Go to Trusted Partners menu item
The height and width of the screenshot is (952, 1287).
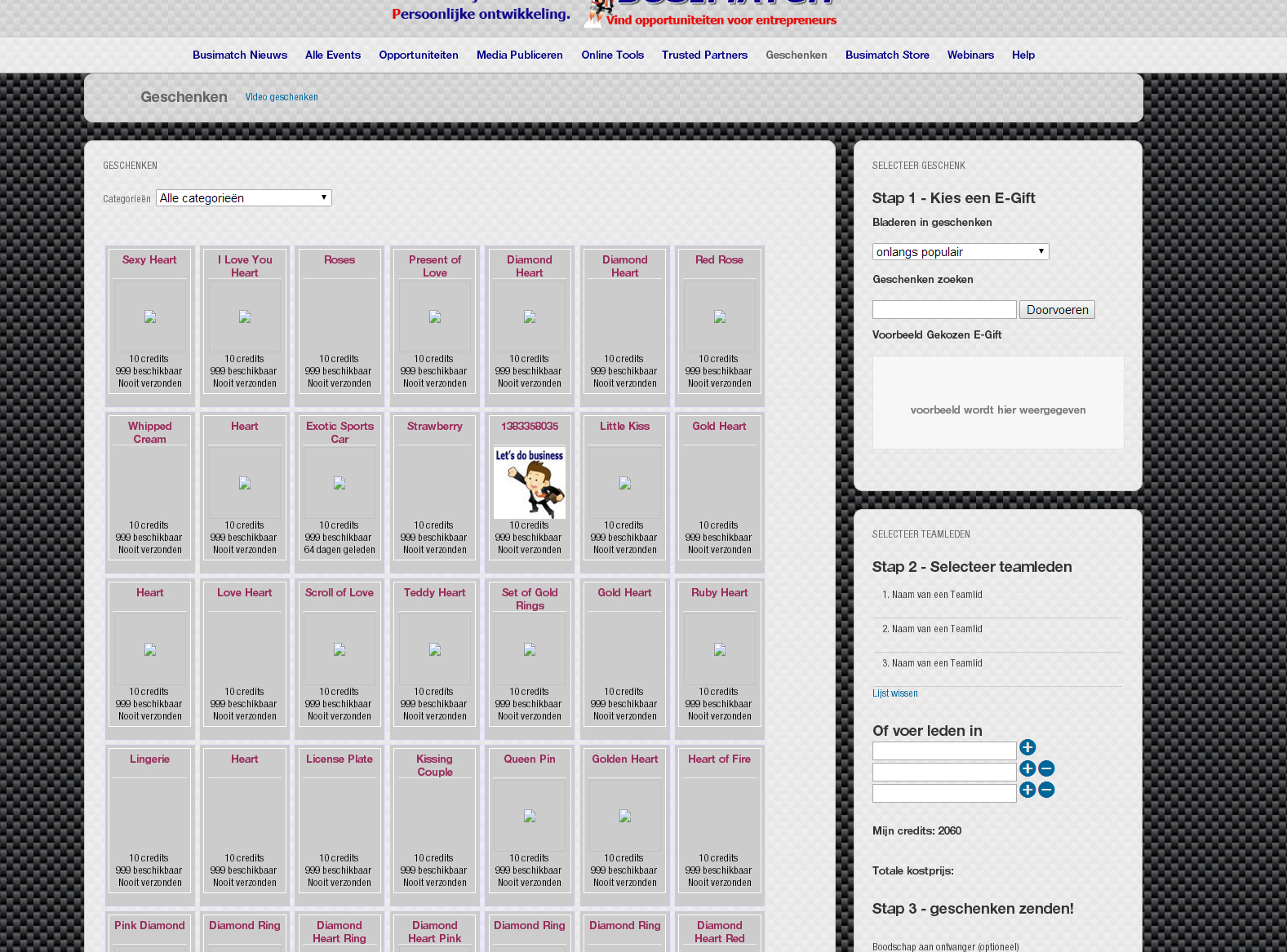click(x=704, y=55)
